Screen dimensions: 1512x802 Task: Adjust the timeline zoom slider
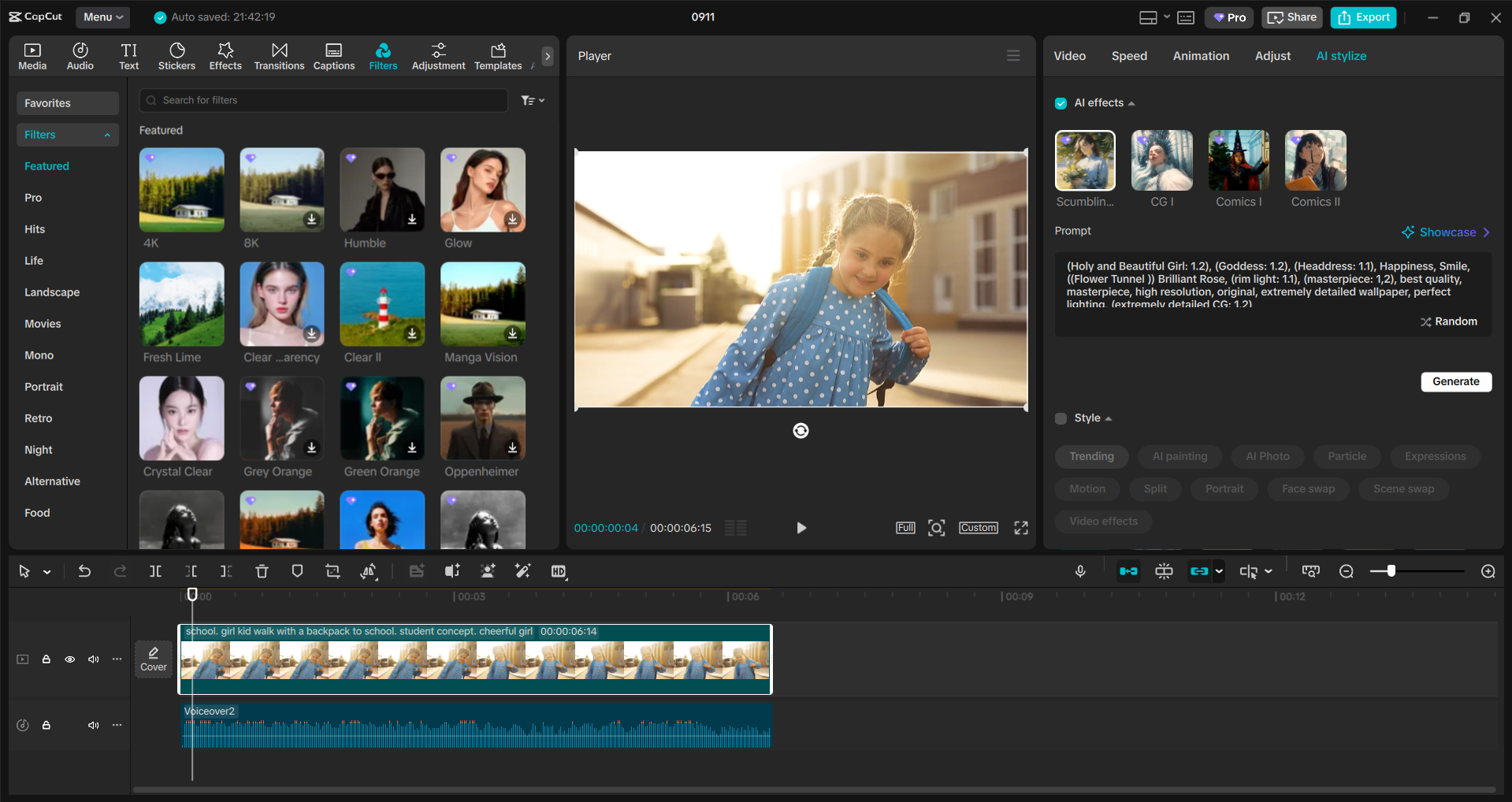point(1391,571)
